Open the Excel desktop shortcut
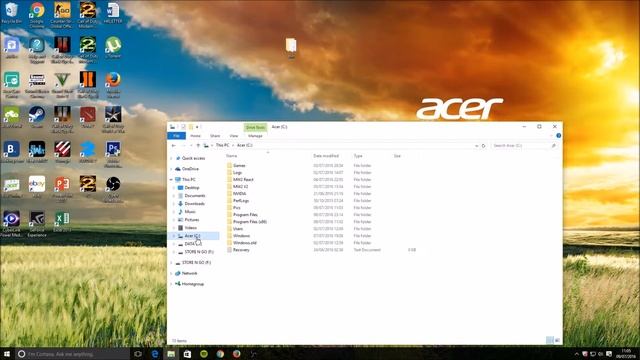Viewport: 640px width, 360px height. (62, 222)
